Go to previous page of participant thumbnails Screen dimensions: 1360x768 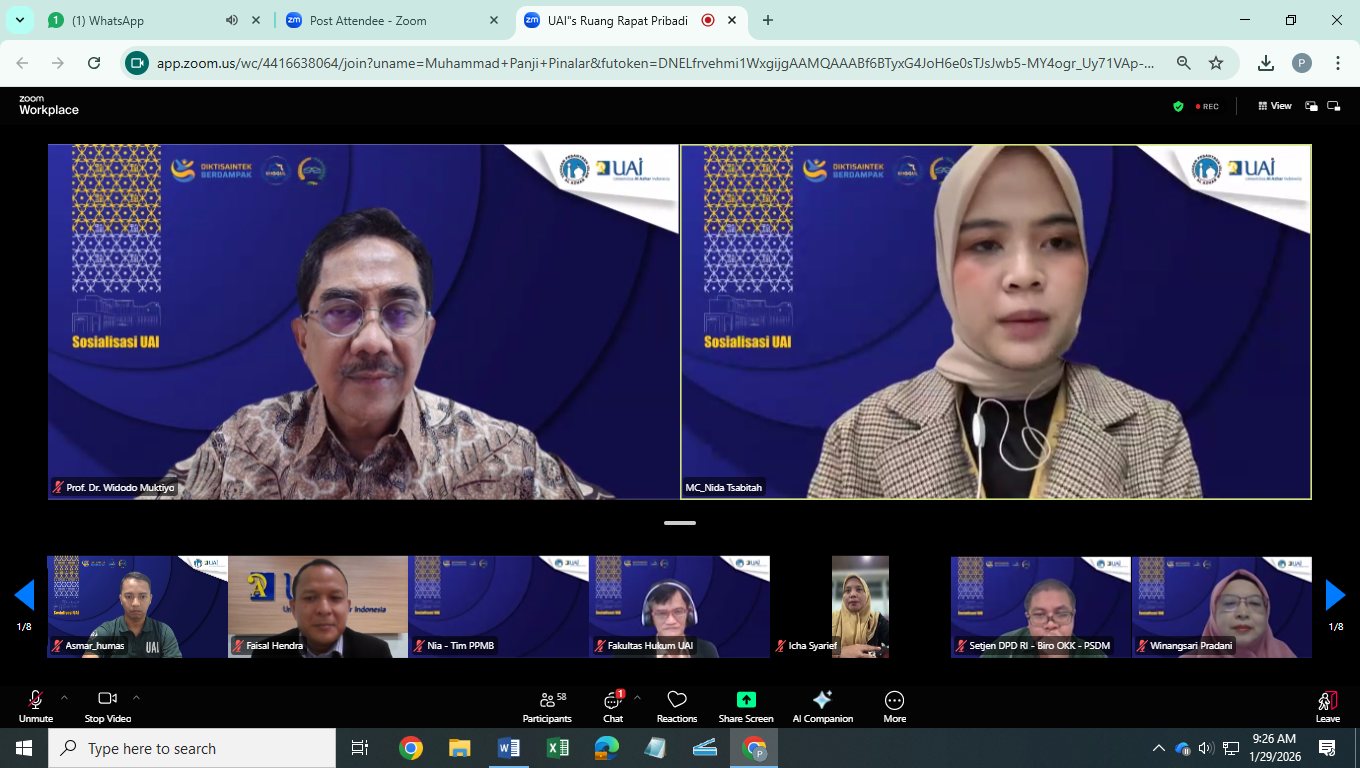pos(24,595)
